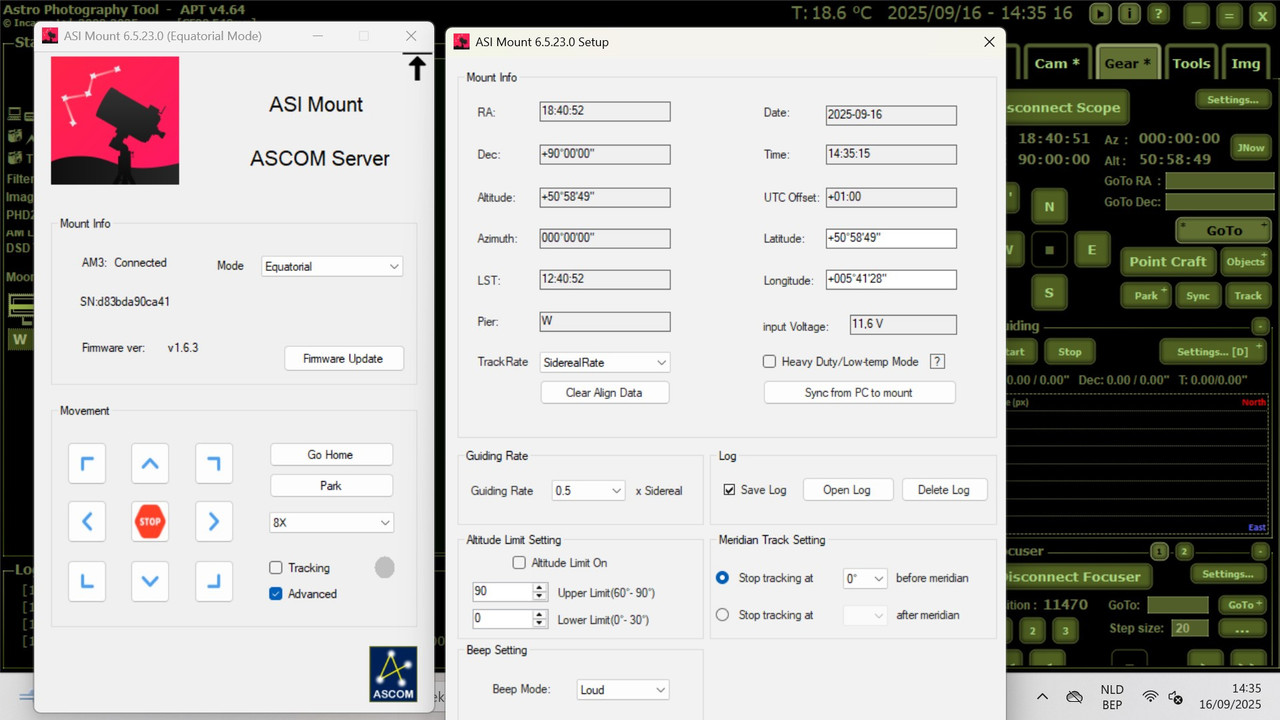
Task: Click the Upper Limit value field
Action: click(502, 592)
